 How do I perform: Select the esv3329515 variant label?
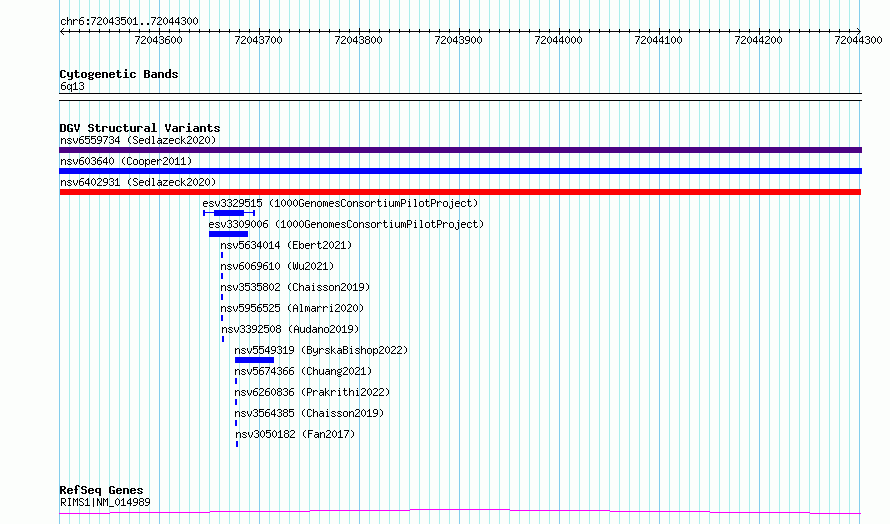(x=340, y=203)
